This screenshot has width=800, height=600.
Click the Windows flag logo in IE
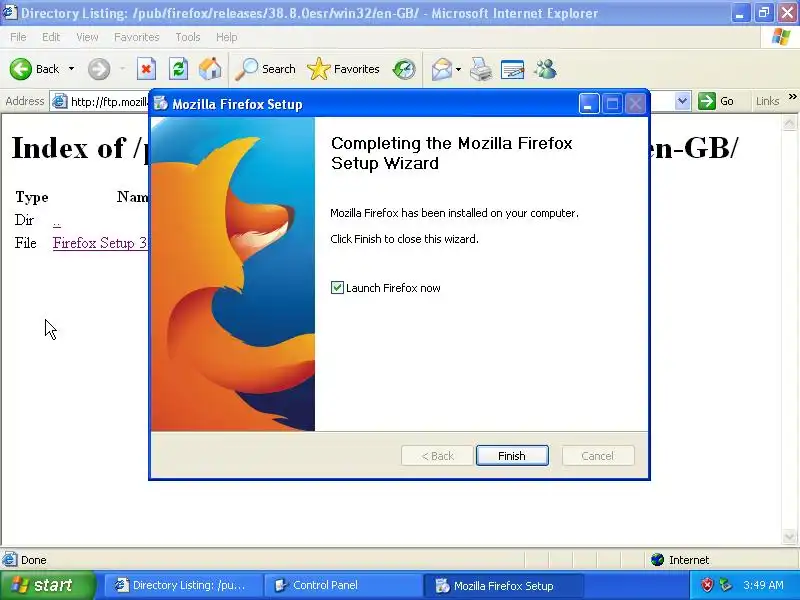781,37
